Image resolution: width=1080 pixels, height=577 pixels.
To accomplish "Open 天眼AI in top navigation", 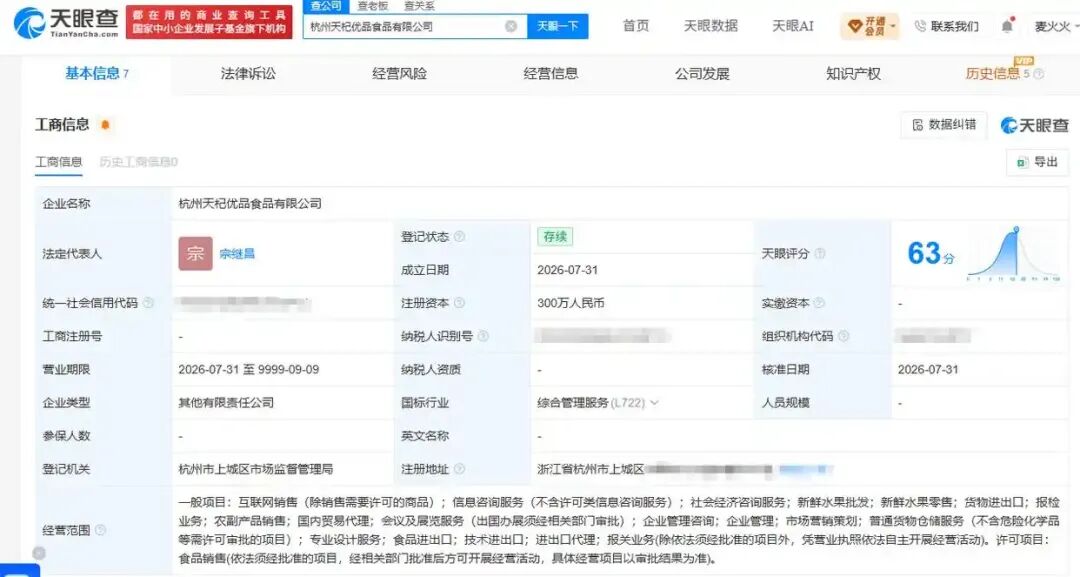I will [x=793, y=26].
